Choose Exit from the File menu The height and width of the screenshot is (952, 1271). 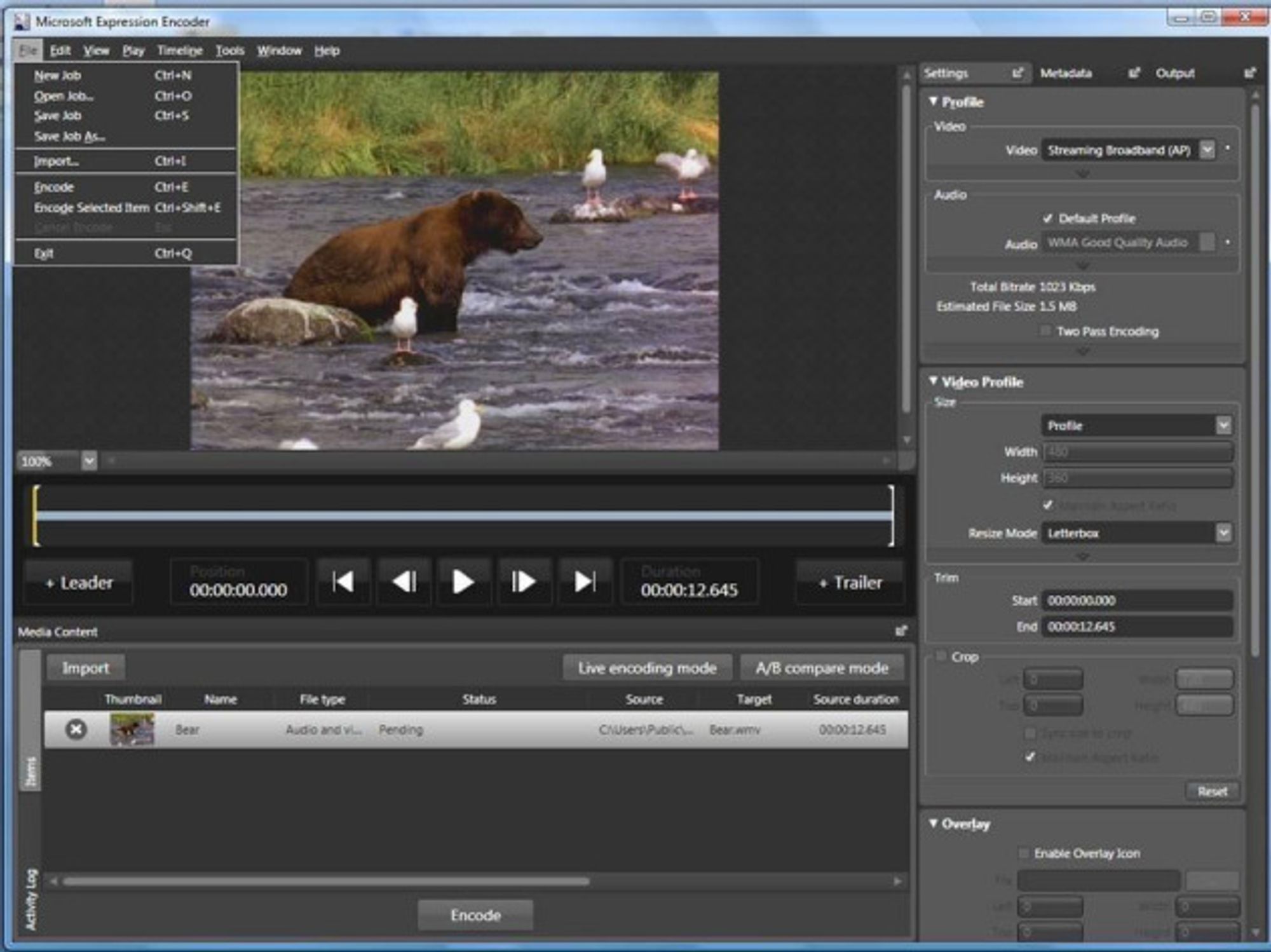(x=126, y=253)
